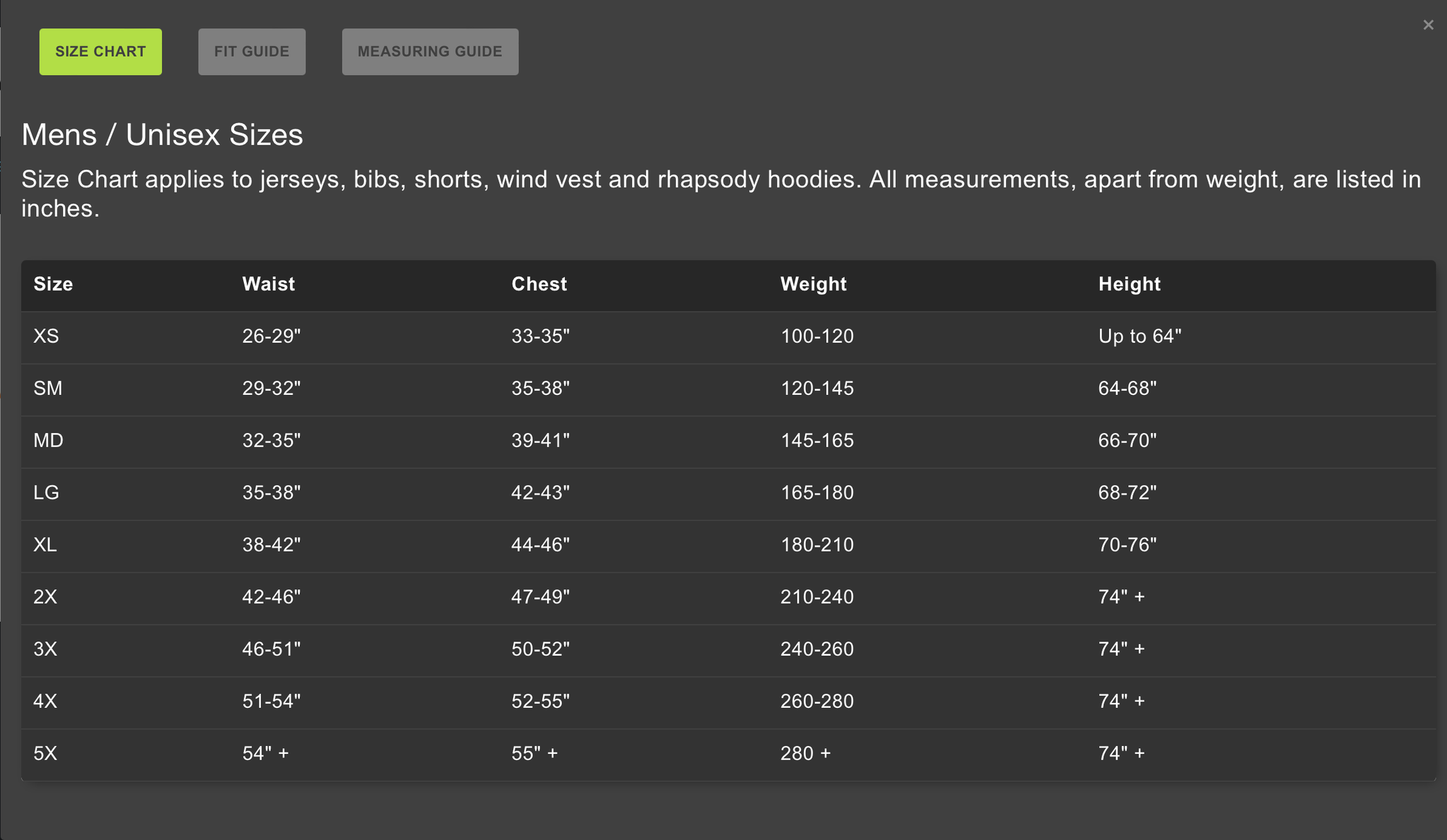This screenshot has width=1447, height=840.
Task: Click height value 70-76"
Action: pyautogui.click(x=1127, y=545)
